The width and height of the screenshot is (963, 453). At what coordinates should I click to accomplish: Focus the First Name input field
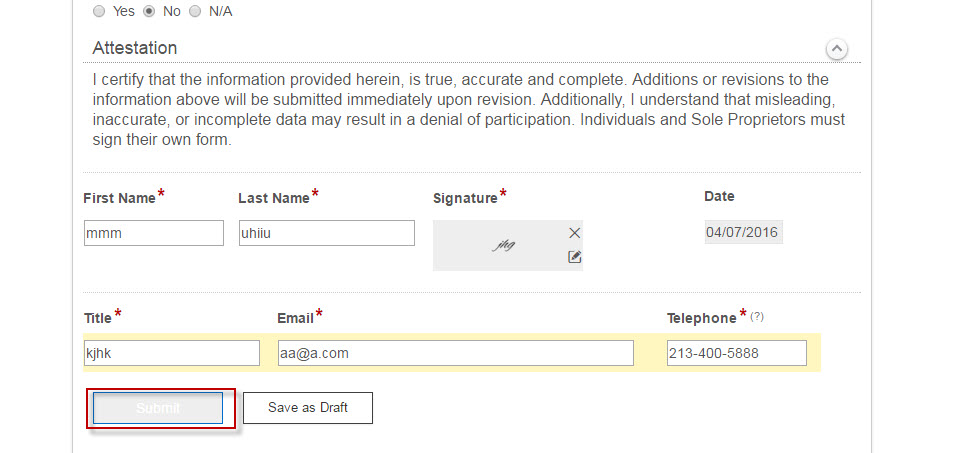(x=154, y=233)
